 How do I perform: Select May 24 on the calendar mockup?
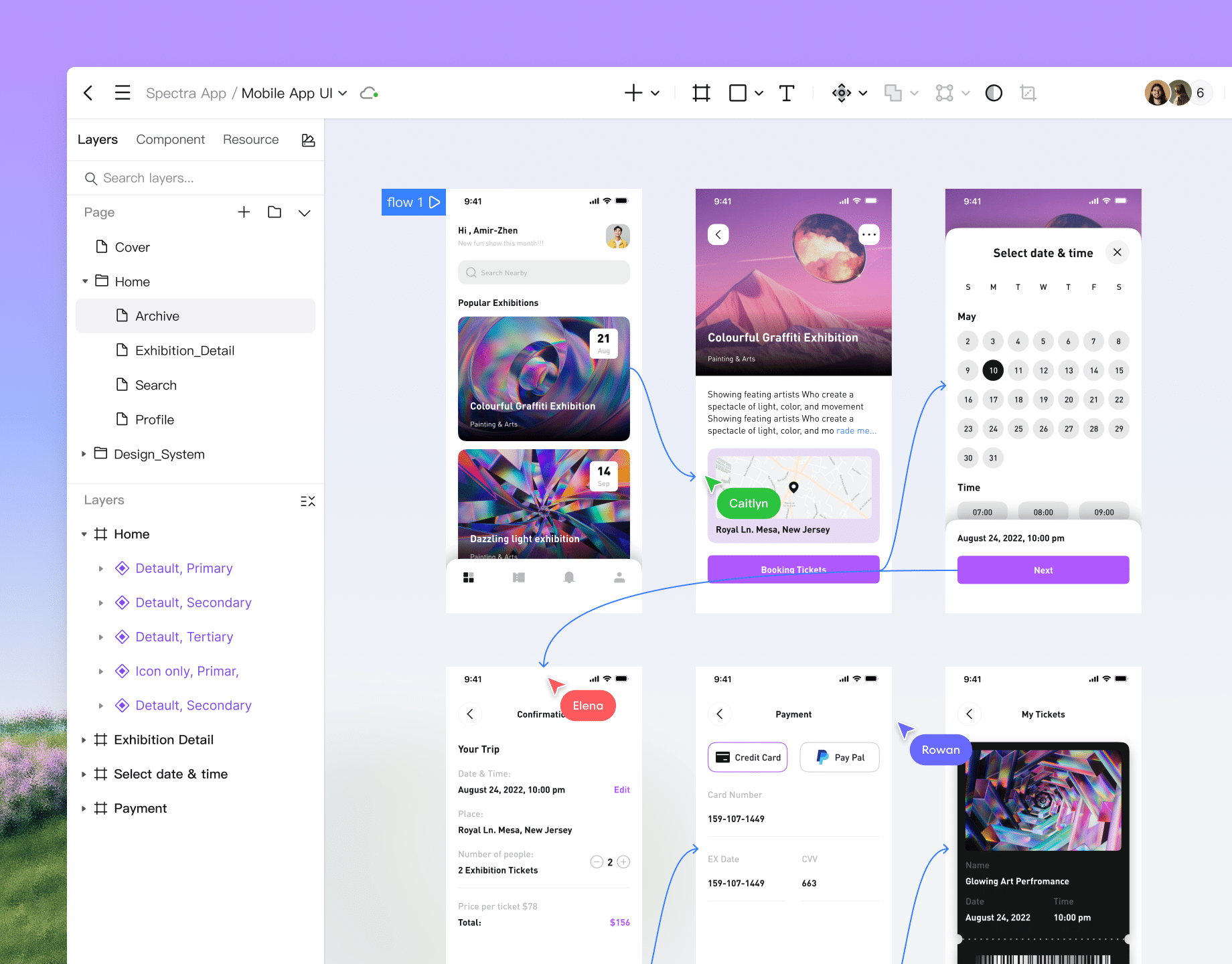point(993,428)
